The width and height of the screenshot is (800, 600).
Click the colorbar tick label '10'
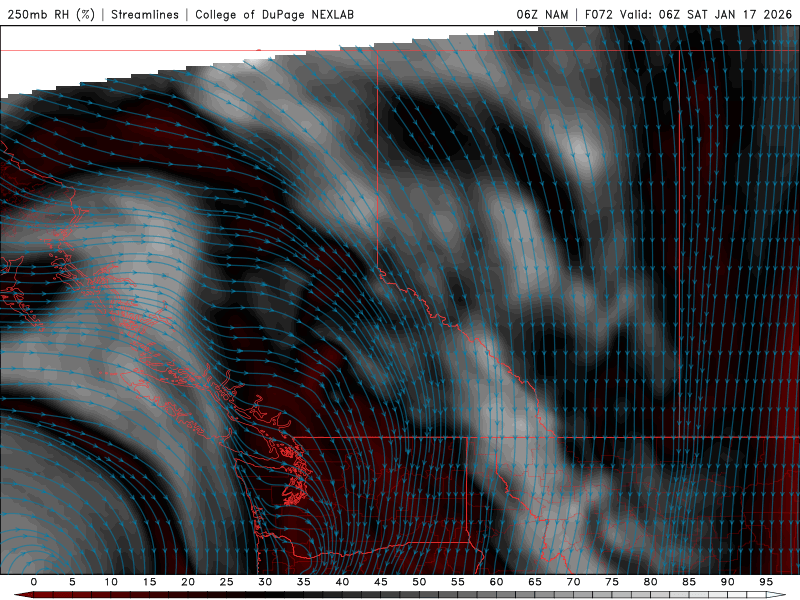pos(111,582)
